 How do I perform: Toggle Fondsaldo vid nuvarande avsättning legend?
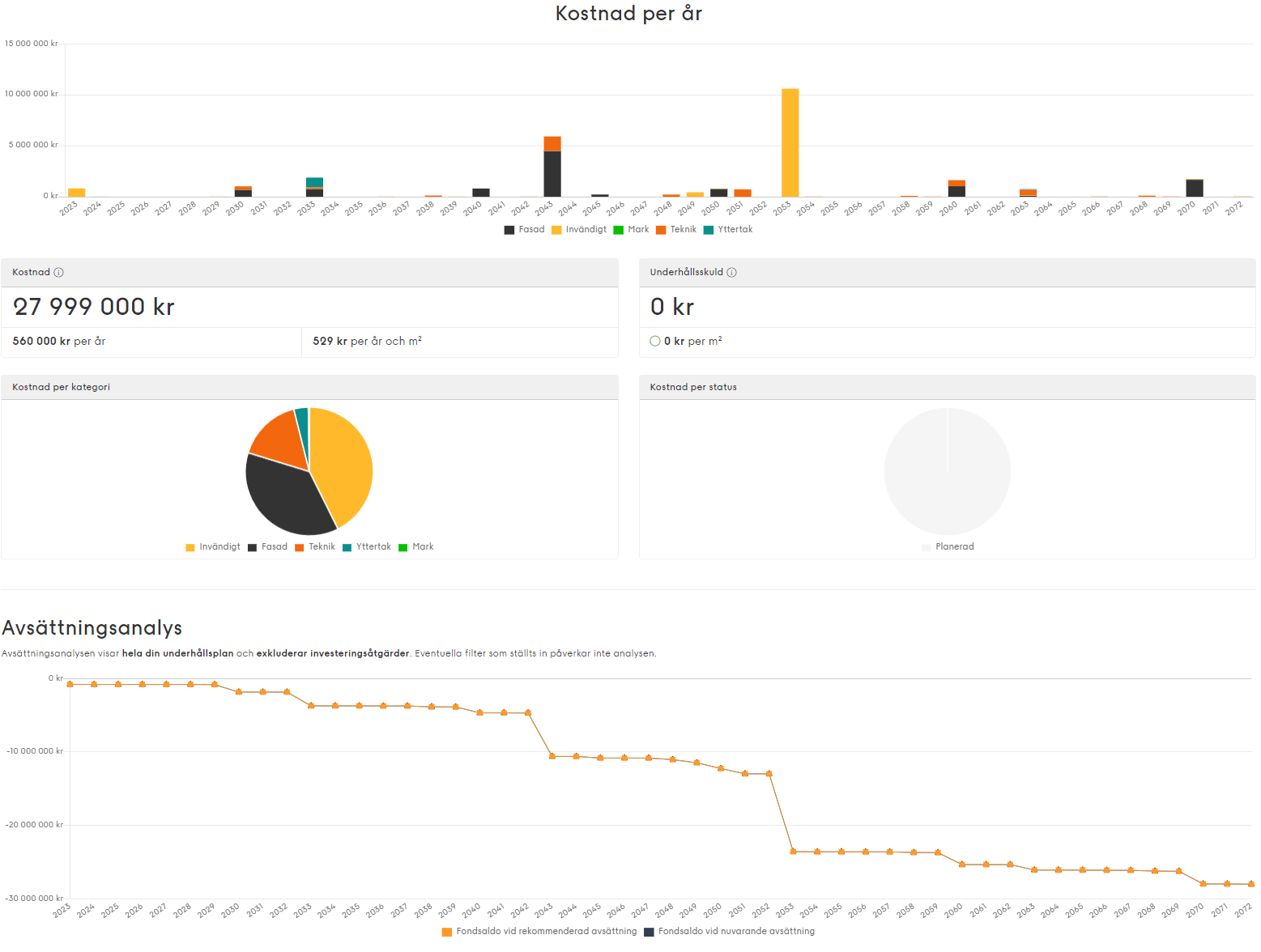[x=729, y=932]
